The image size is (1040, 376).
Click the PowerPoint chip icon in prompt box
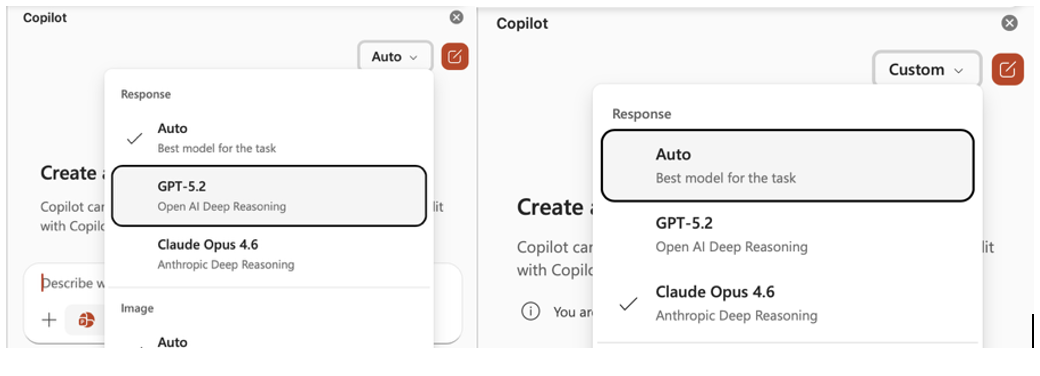(86, 320)
